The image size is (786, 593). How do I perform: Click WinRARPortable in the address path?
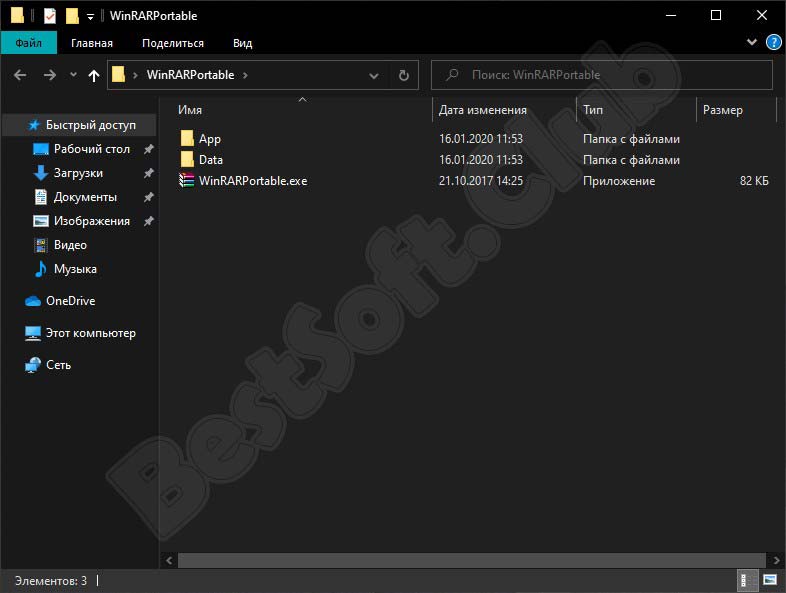190,75
